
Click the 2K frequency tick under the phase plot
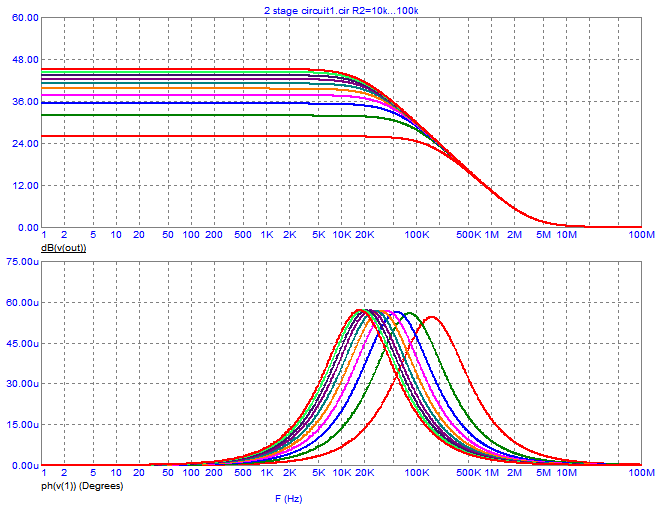290,473
